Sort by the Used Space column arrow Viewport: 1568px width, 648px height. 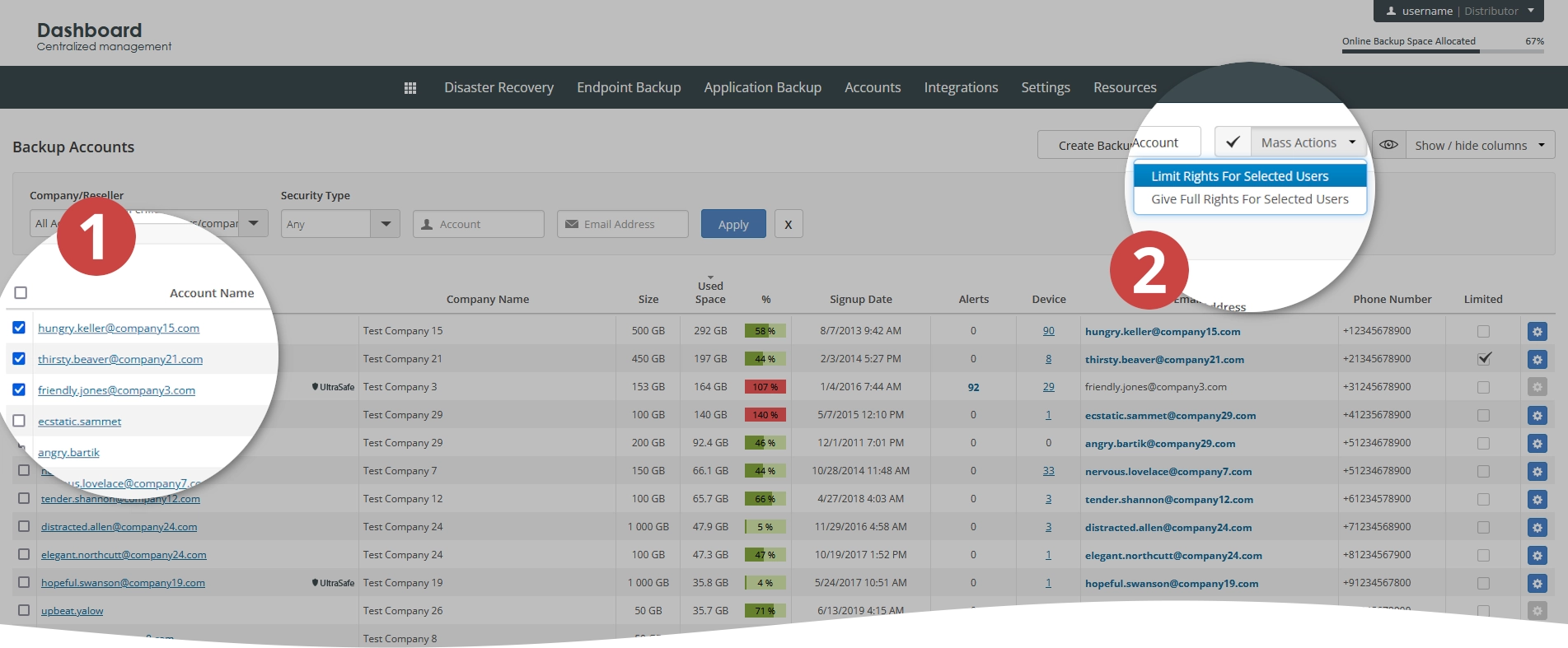point(710,277)
